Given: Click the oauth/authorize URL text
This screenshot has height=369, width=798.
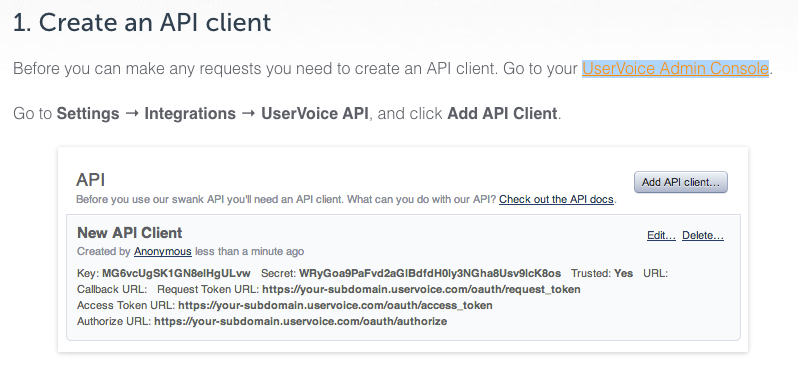Looking at the screenshot, I should [301, 322].
